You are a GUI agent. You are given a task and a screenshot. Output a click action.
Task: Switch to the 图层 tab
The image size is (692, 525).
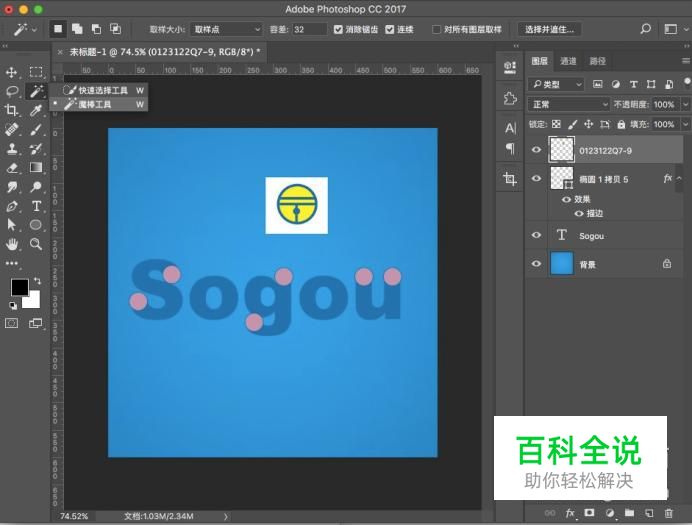click(x=539, y=61)
